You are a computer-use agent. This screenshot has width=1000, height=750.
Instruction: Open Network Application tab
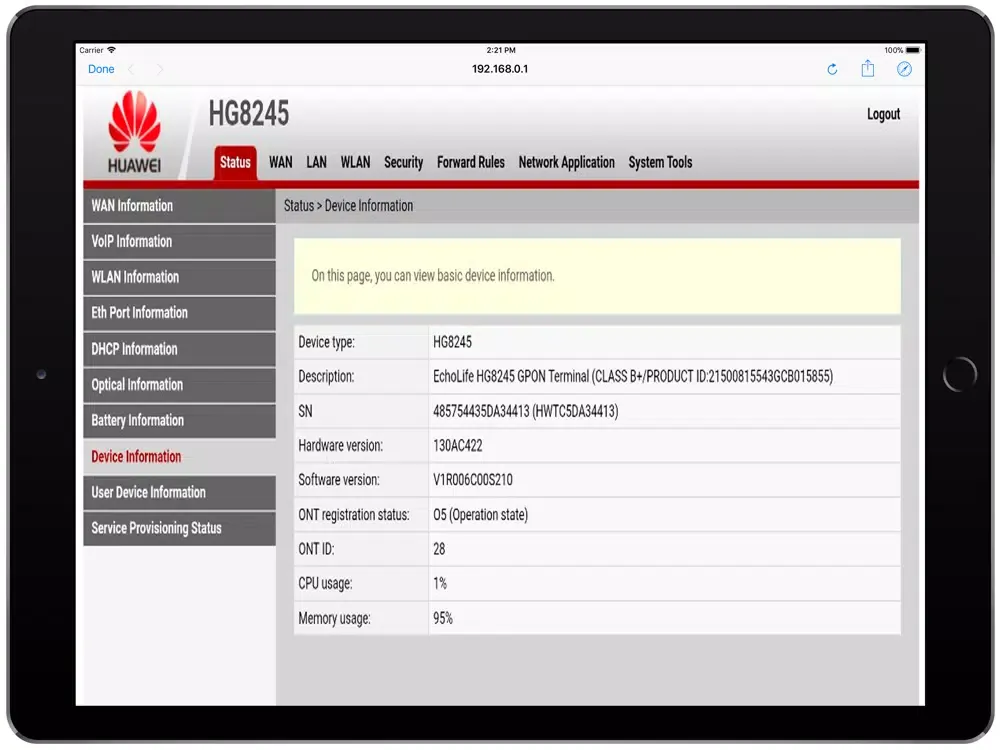tap(566, 162)
